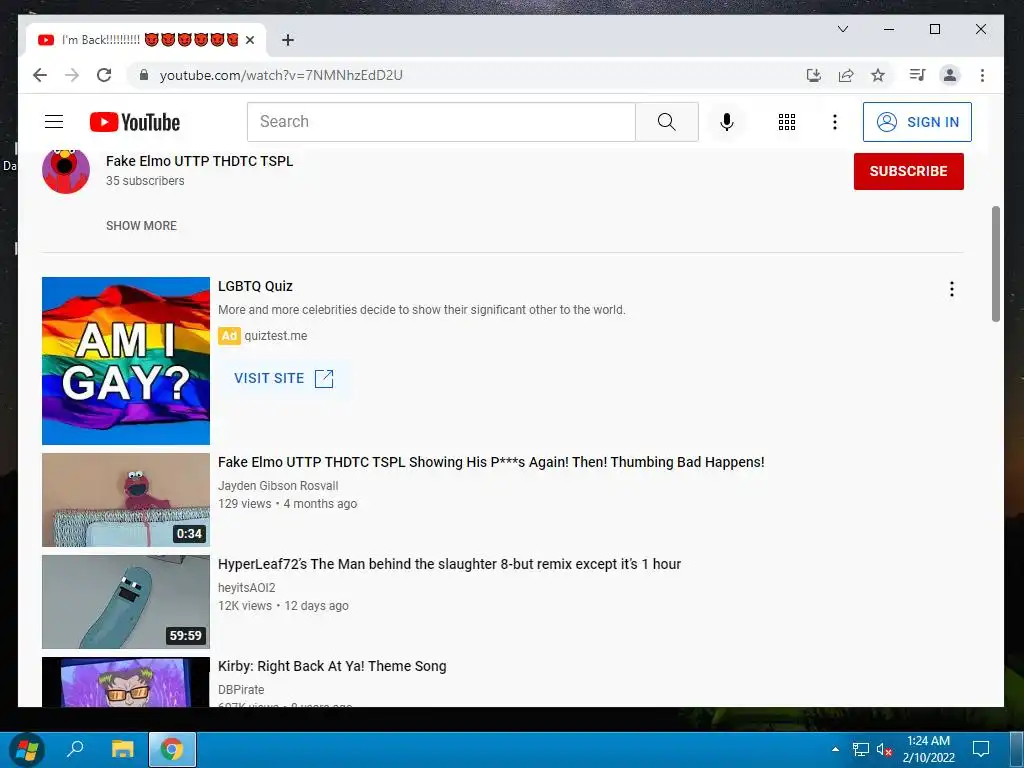Image resolution: width=1024 pixels, height=768 pixels.
Task: Click heyitsAOI2 channel name
Action: pos(247,588)
